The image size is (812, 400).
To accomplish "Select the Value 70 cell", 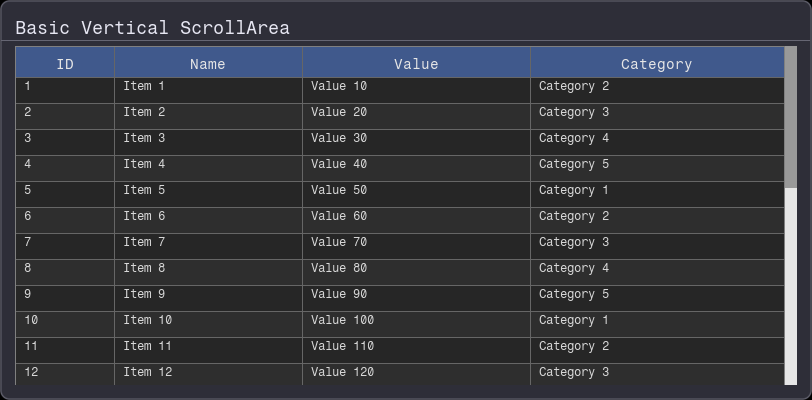I will (416, 243).
